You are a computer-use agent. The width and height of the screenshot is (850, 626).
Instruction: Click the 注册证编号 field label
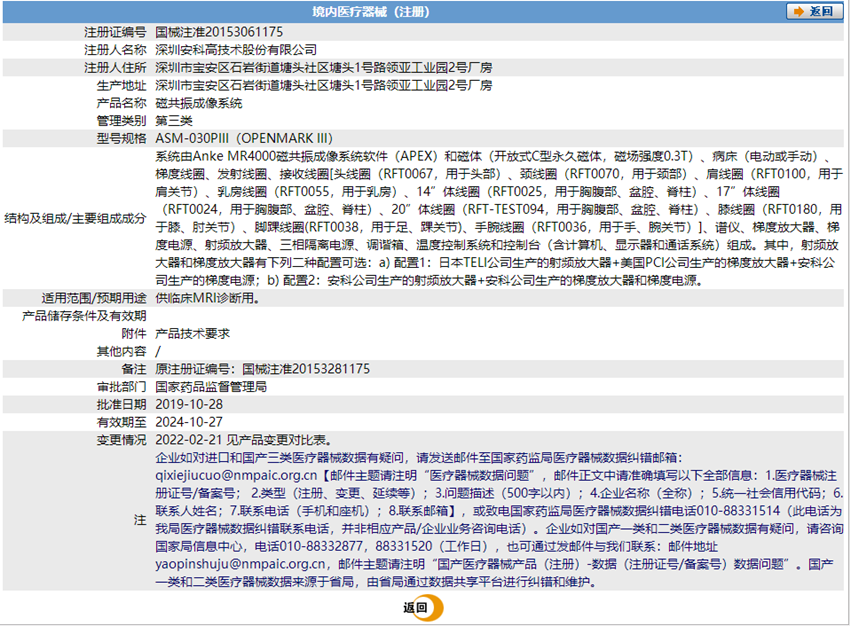pos(115,32)
